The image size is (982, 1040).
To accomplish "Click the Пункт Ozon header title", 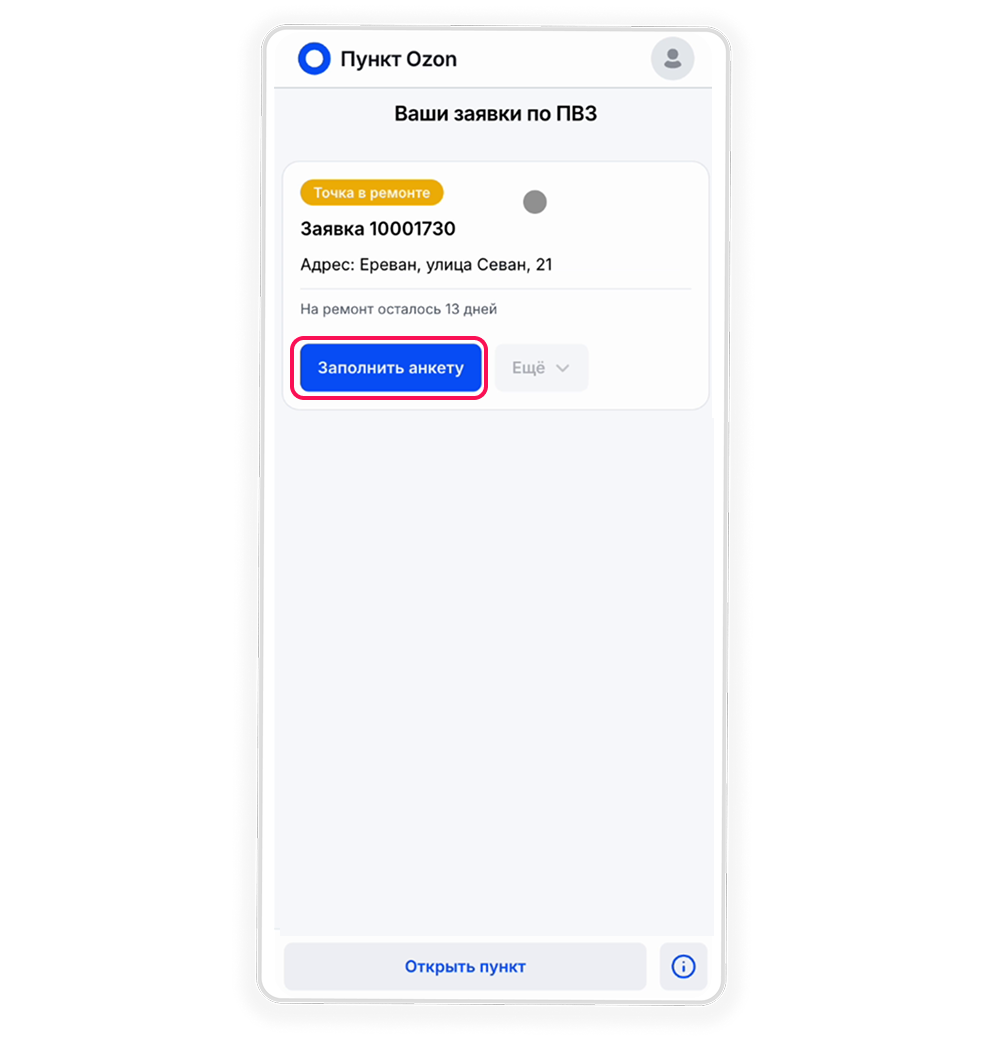I will pos(399,59).
